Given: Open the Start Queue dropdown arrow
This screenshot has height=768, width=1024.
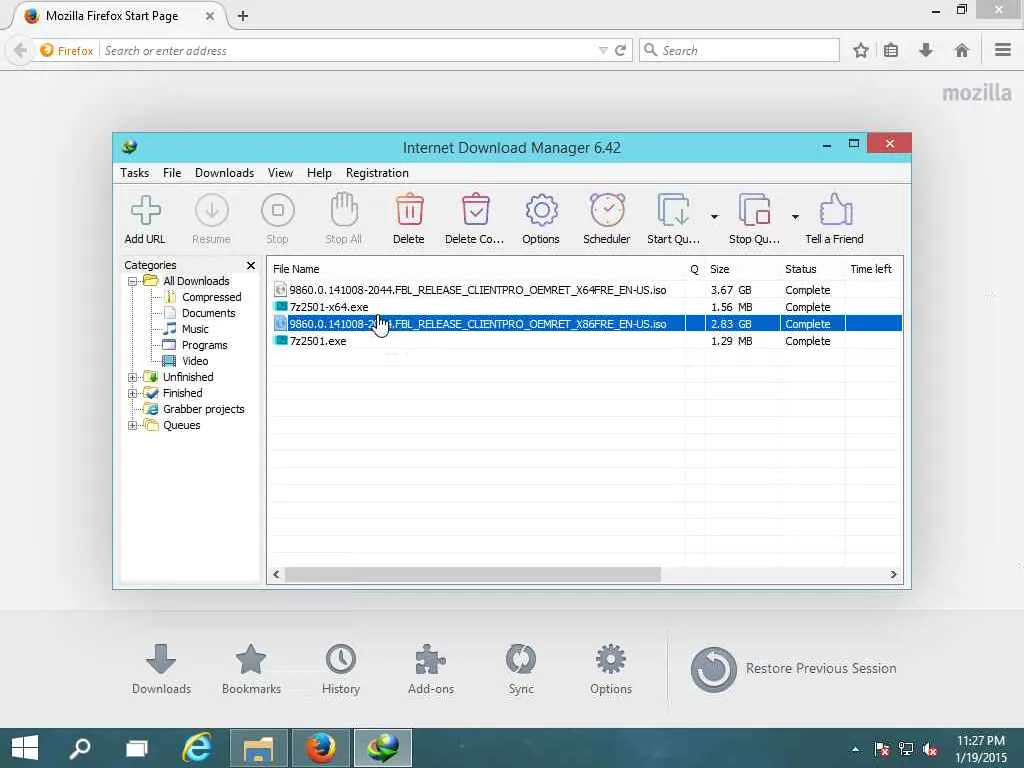Looking at the screenshot, I should pyautogui.click(x=714, y=216).
